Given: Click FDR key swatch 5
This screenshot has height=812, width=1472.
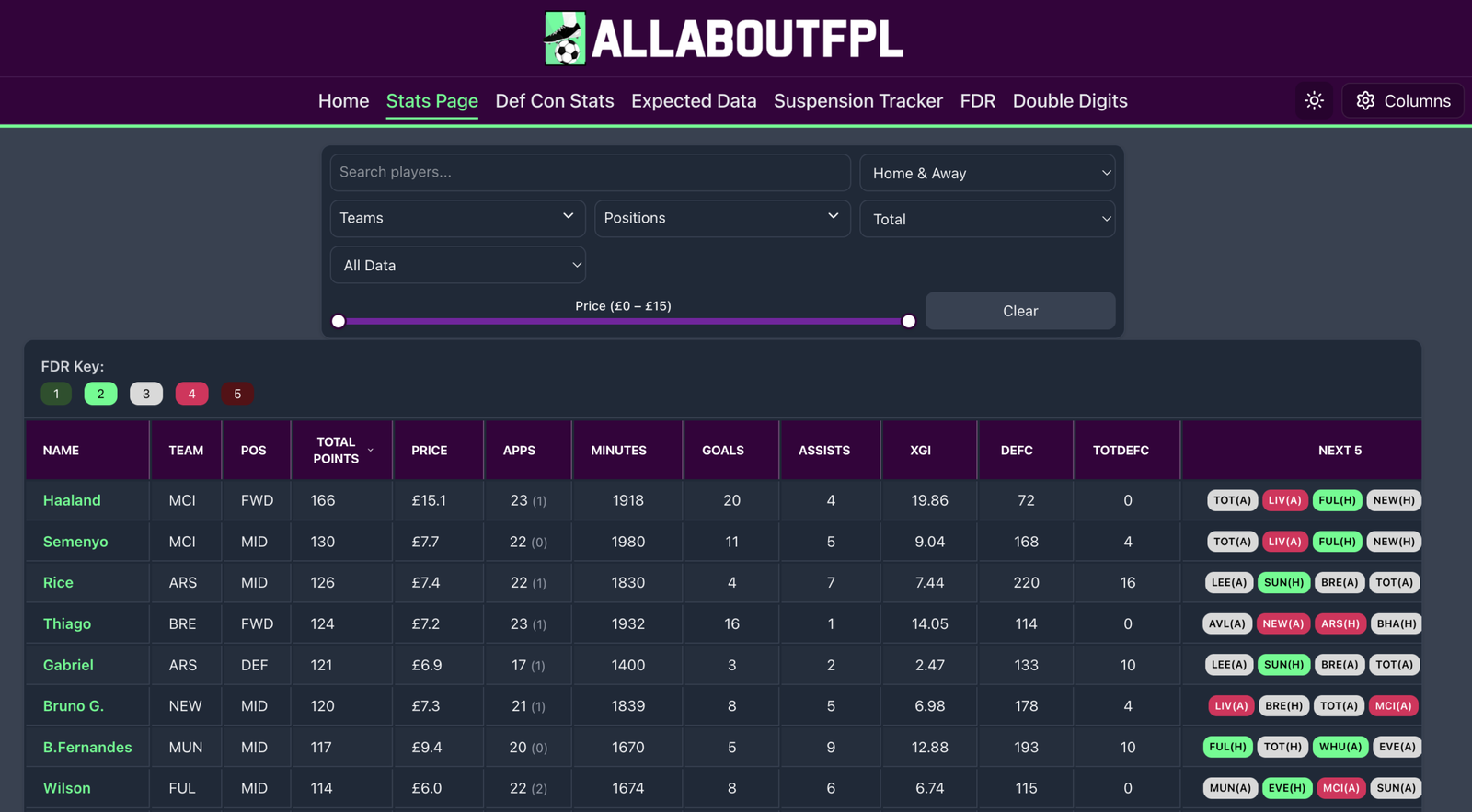Looking at the screenshot, I should point(237,394).
